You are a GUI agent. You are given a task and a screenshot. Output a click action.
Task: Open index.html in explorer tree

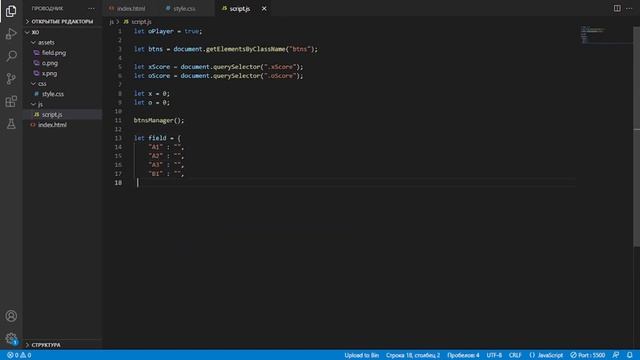pos(52,125)
